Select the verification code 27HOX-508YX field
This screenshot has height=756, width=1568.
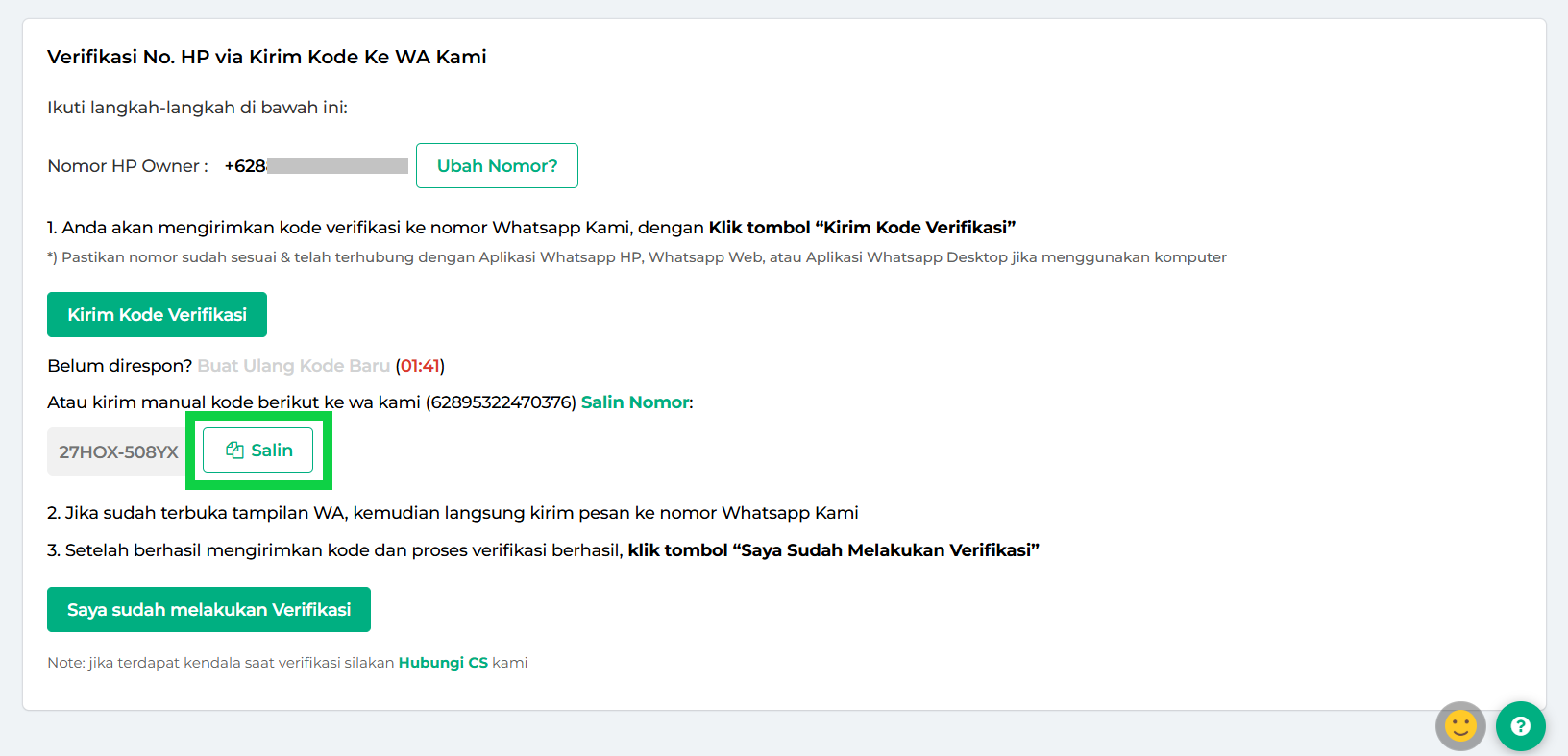click(118, 451)
